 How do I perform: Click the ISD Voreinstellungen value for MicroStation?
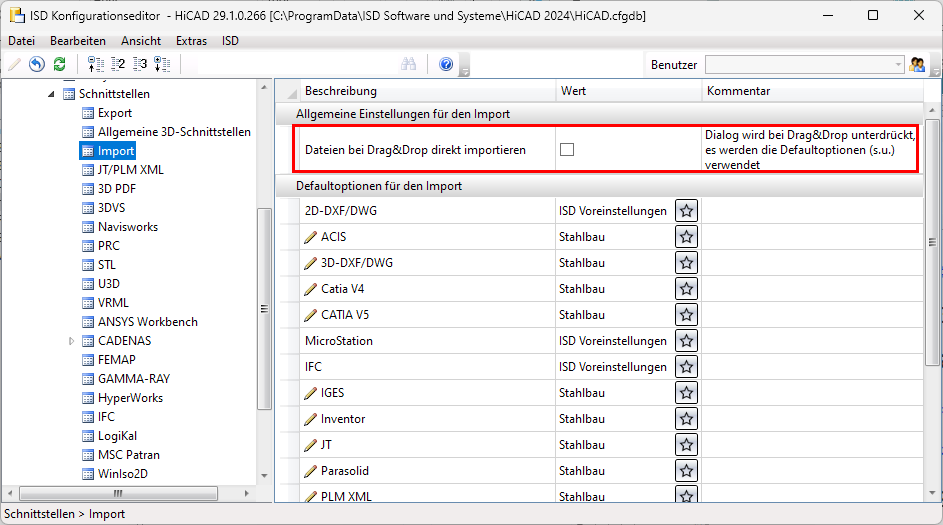(x=612, y=341)
